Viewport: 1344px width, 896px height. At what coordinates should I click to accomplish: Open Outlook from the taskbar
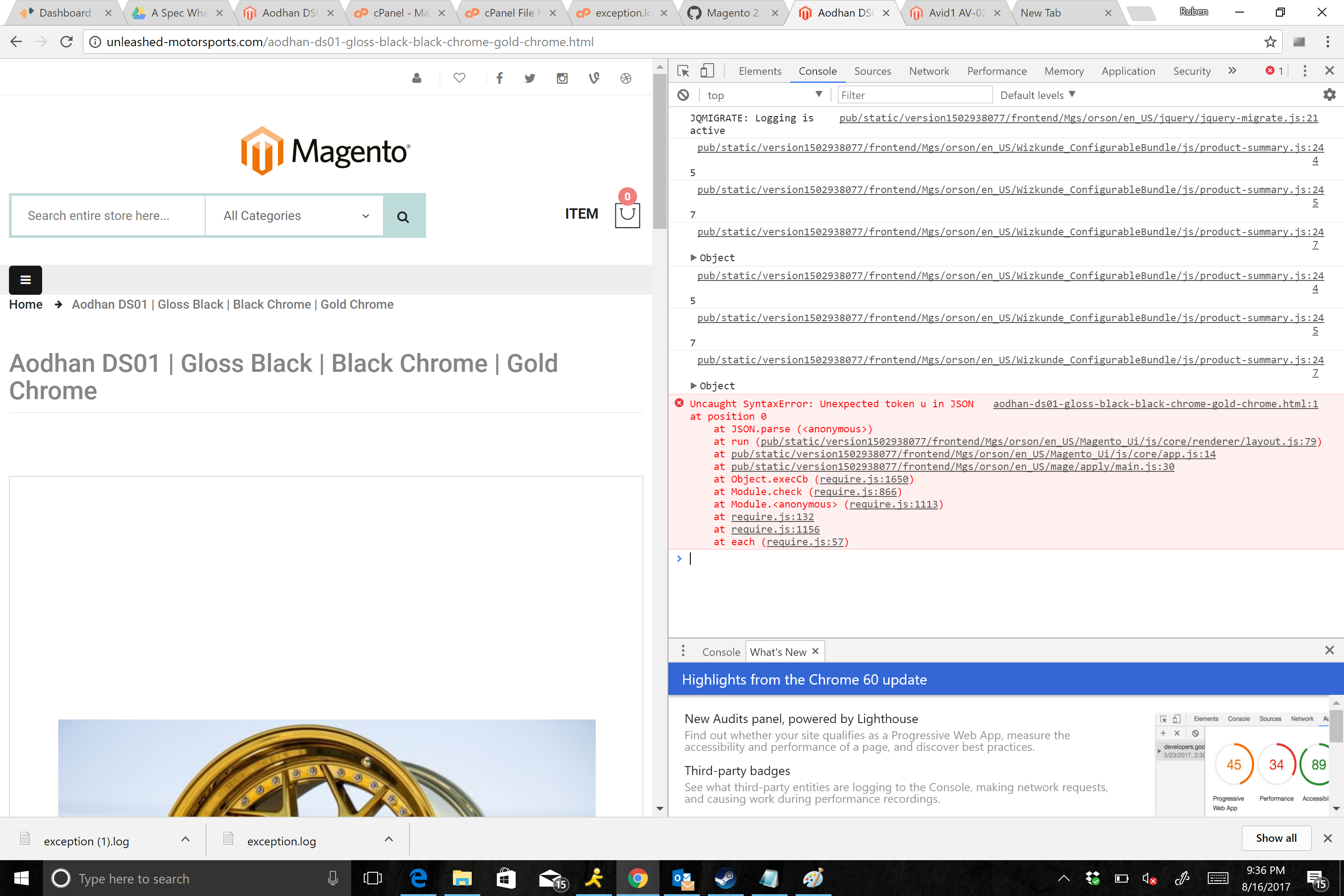(x=682, y=878)
